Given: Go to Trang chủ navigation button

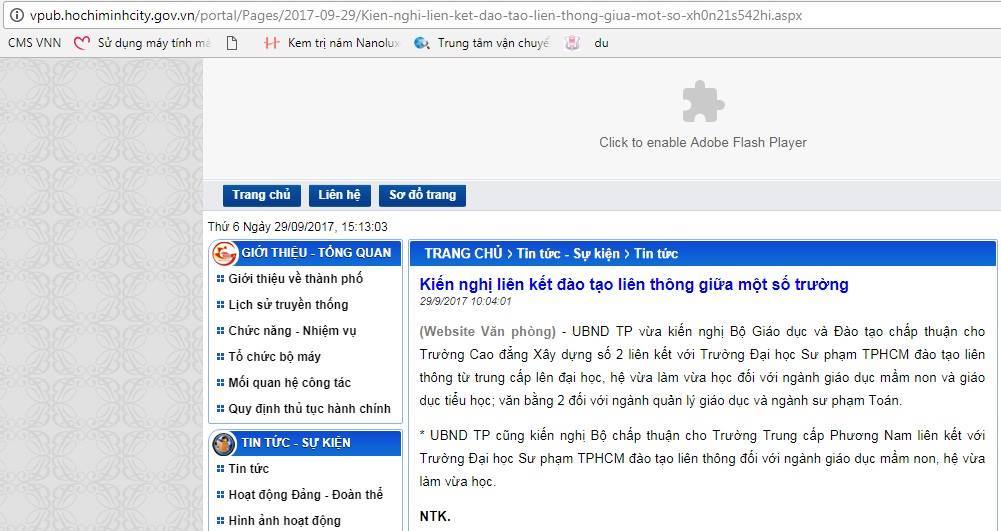Looking at the screenshot, I should (x=261, y=195).
